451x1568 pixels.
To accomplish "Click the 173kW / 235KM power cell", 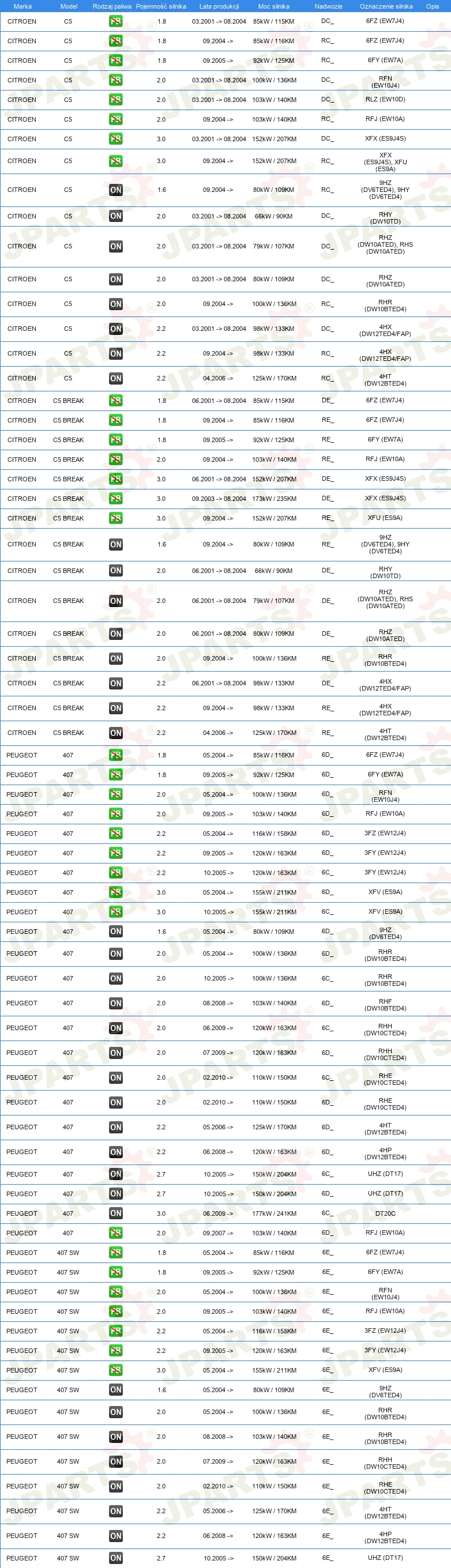I will pos(275,499).
